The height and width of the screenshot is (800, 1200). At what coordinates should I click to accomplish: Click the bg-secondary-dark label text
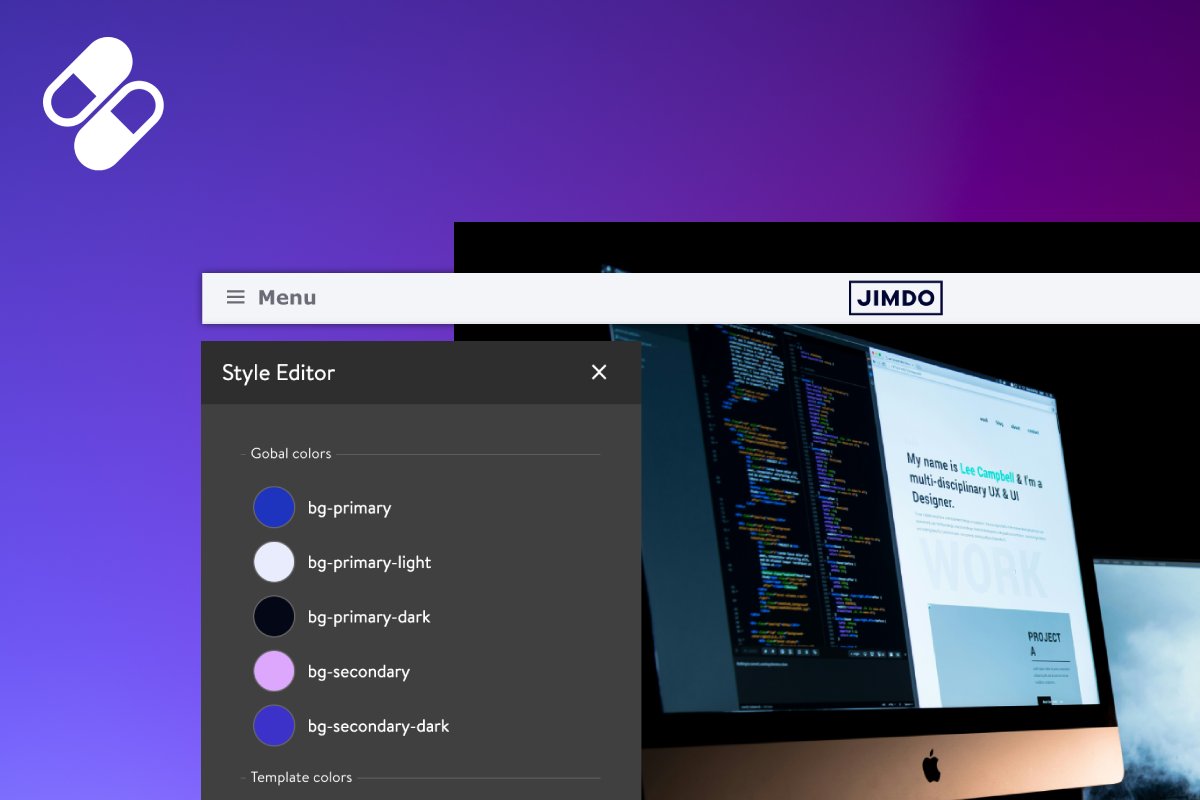[x=377, y=725]
